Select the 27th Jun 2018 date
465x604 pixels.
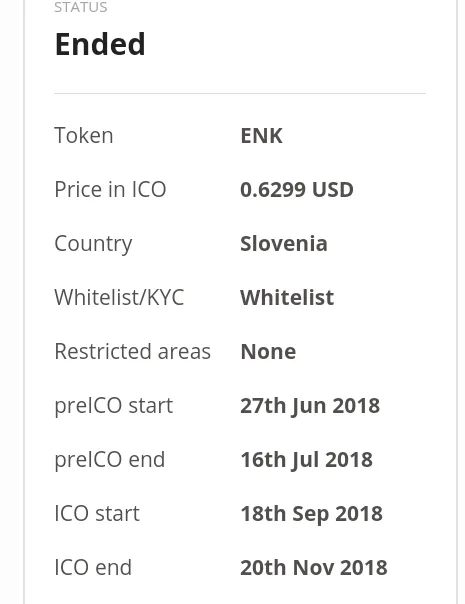pyautogui.click(x=310, y=406)
